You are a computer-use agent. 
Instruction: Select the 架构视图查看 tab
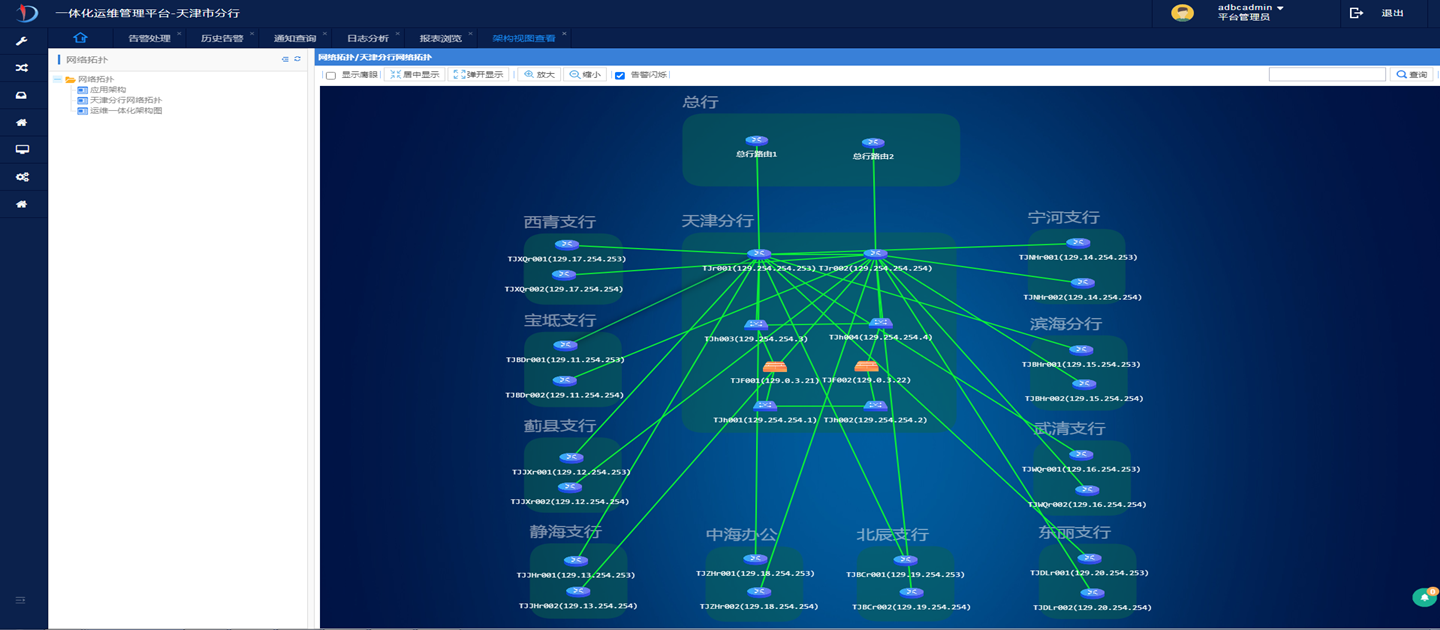click(524, 38)
